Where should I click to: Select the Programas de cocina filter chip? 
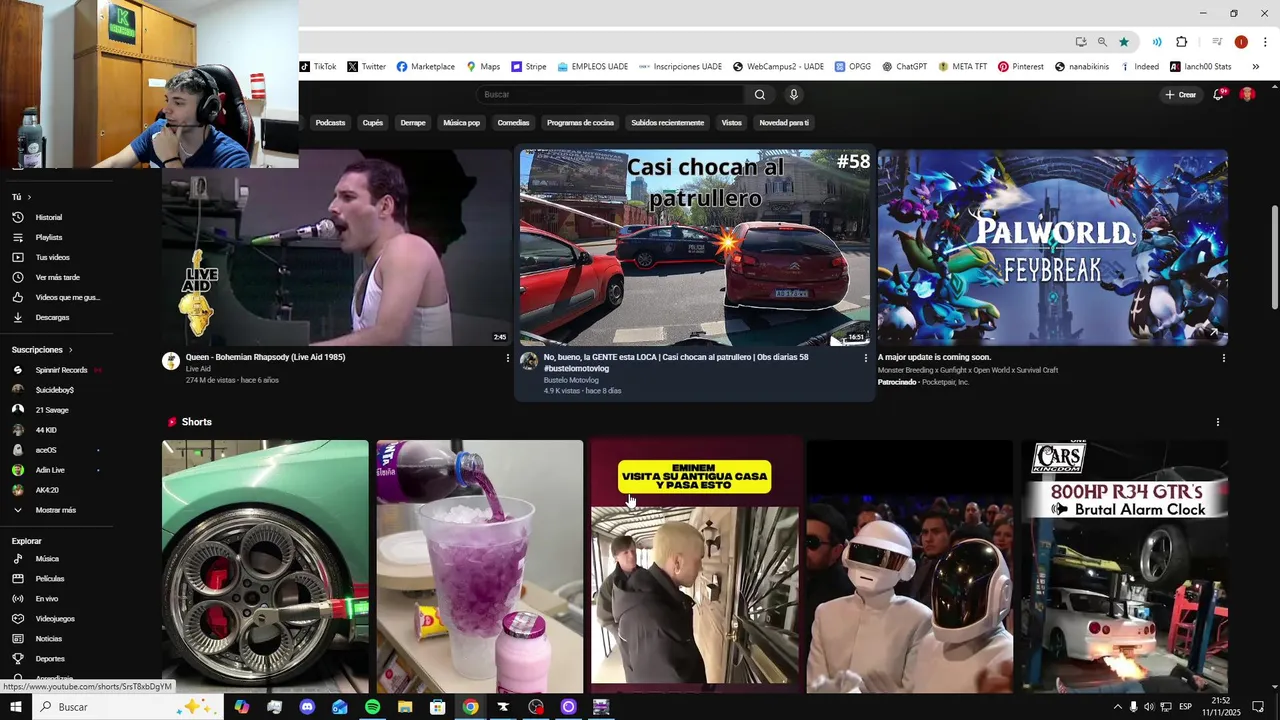580,123
